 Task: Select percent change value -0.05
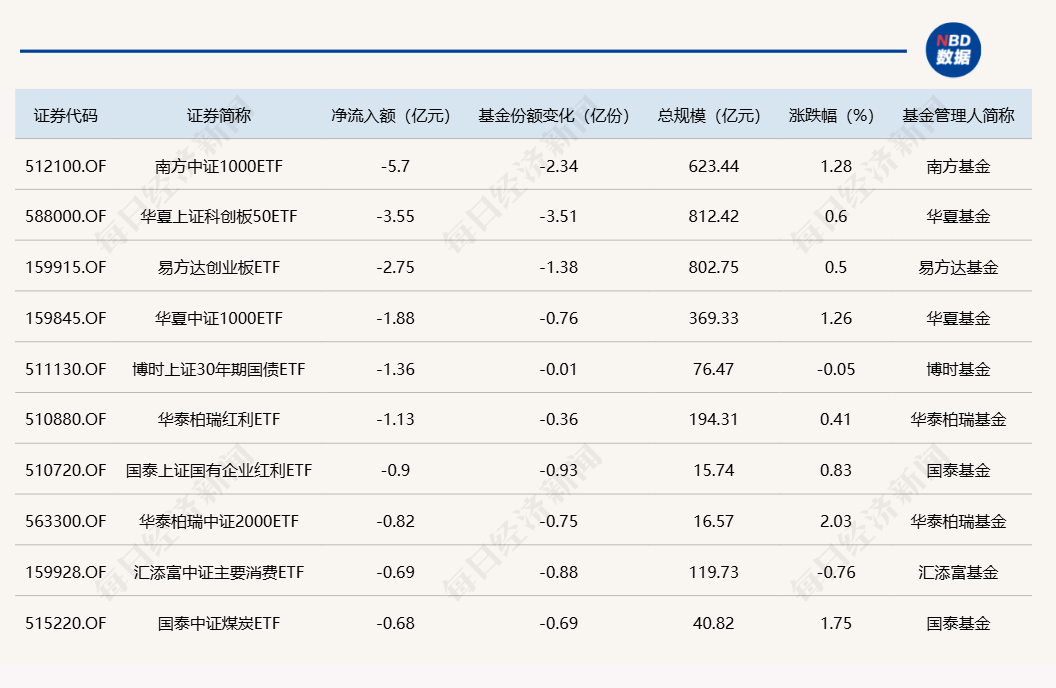tap(836, 369)
